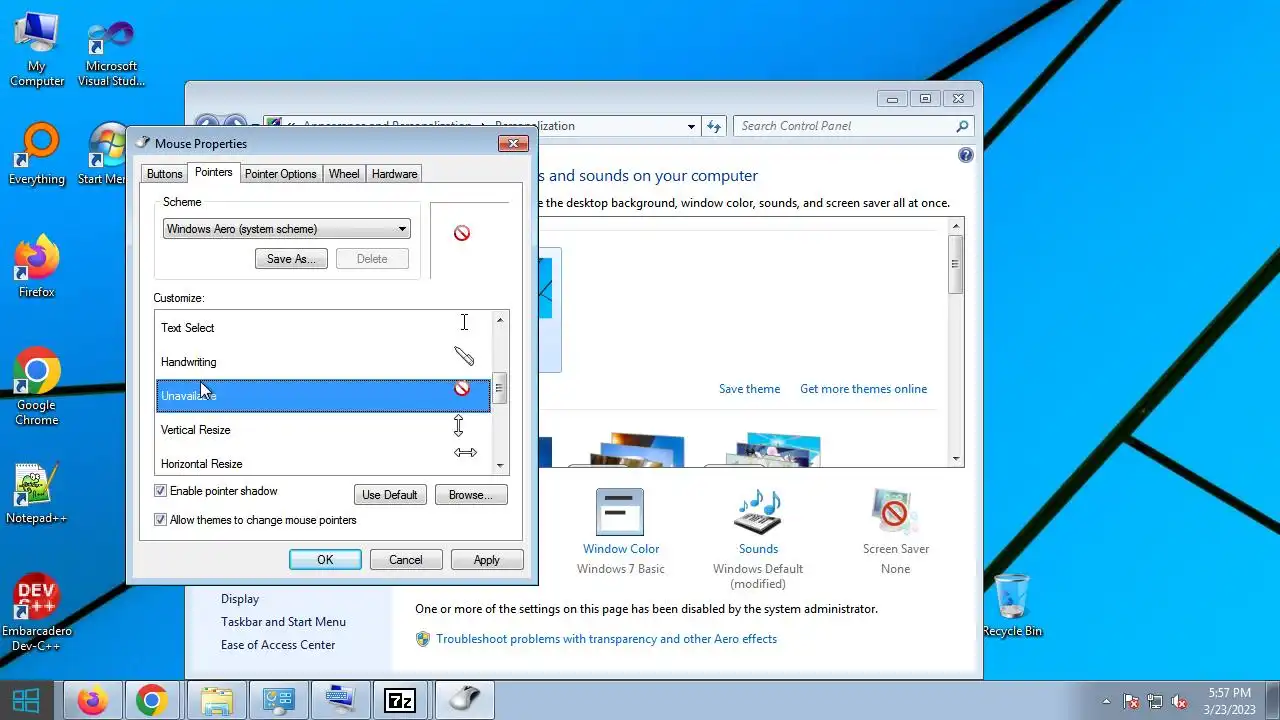Click themes pane scroll down arrow
This screenshot has width=1280, height=720.
pos(956,458)
